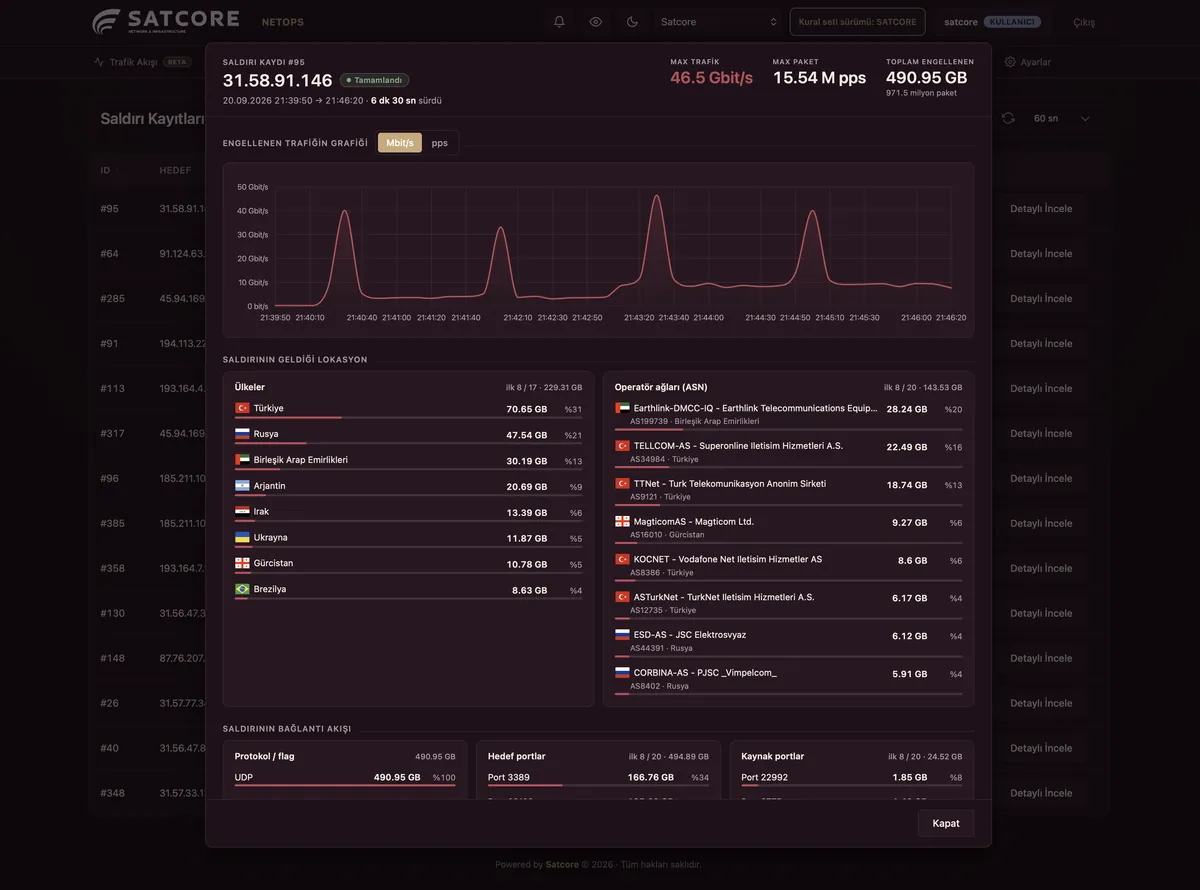1200x890 pixels.
Task: Click the flag beside ASTurkNet
Action: click(x=622, y=597)
